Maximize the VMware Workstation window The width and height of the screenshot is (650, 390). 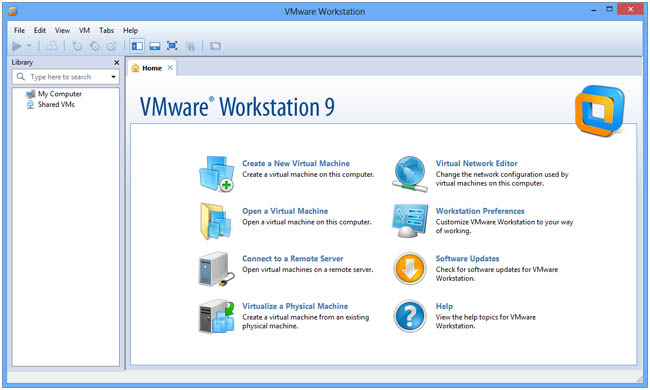click(x=609, y=9)
